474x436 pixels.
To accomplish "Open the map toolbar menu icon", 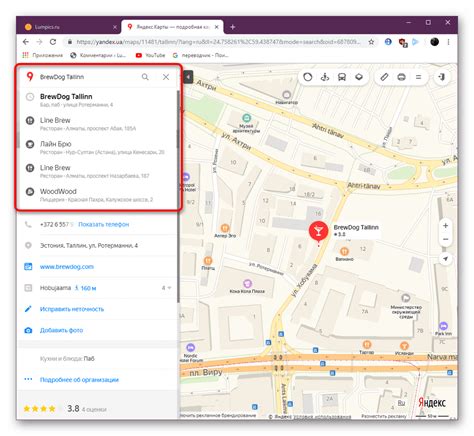I will coord(418,77).
